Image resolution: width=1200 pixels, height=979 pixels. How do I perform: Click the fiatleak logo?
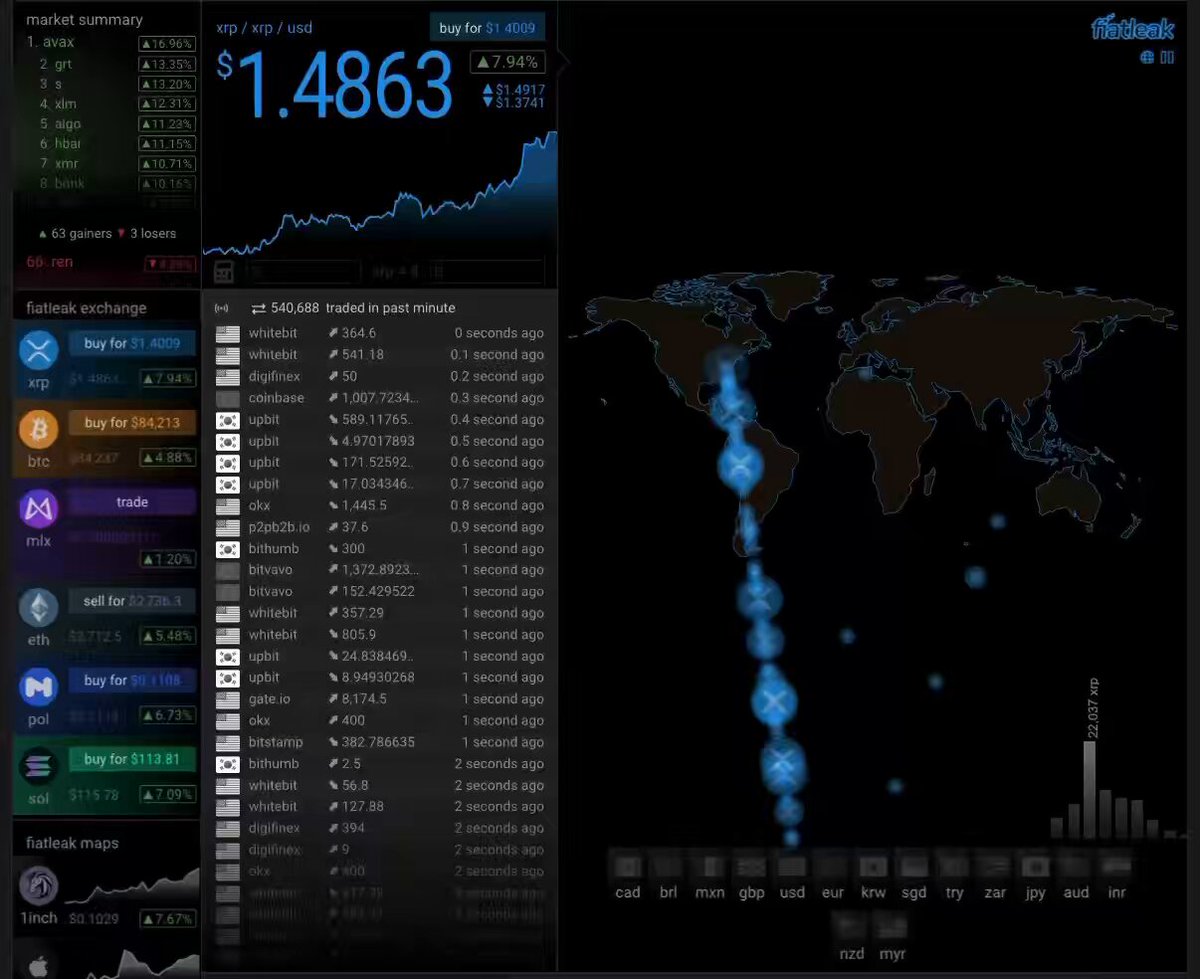1132,28
